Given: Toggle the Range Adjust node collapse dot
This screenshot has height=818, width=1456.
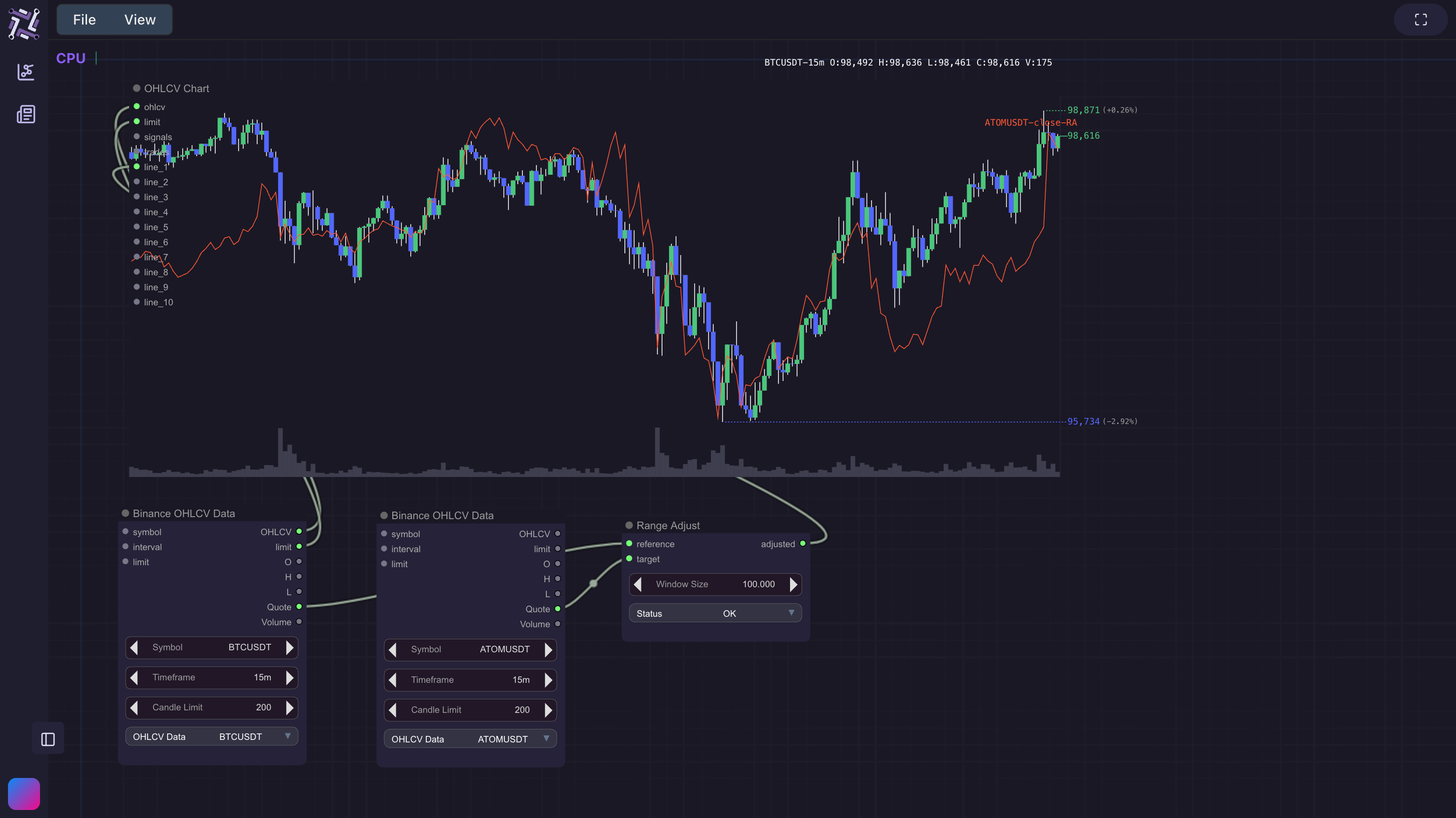Looking at the screenshot, I should tap(628, 525).
